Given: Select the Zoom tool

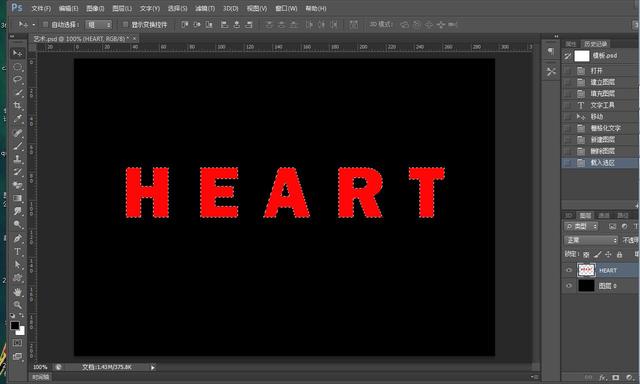Looking at the screenshot, I should [17, 305].
